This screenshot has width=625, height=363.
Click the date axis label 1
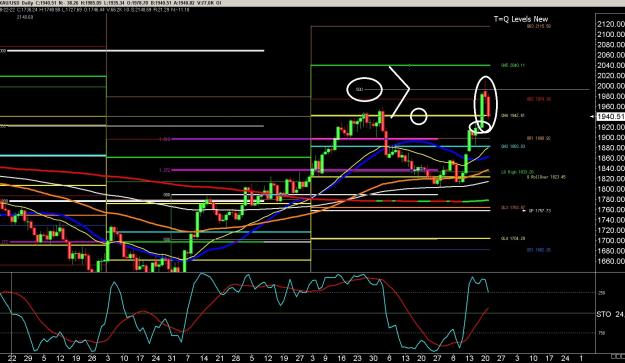point(581,358)
